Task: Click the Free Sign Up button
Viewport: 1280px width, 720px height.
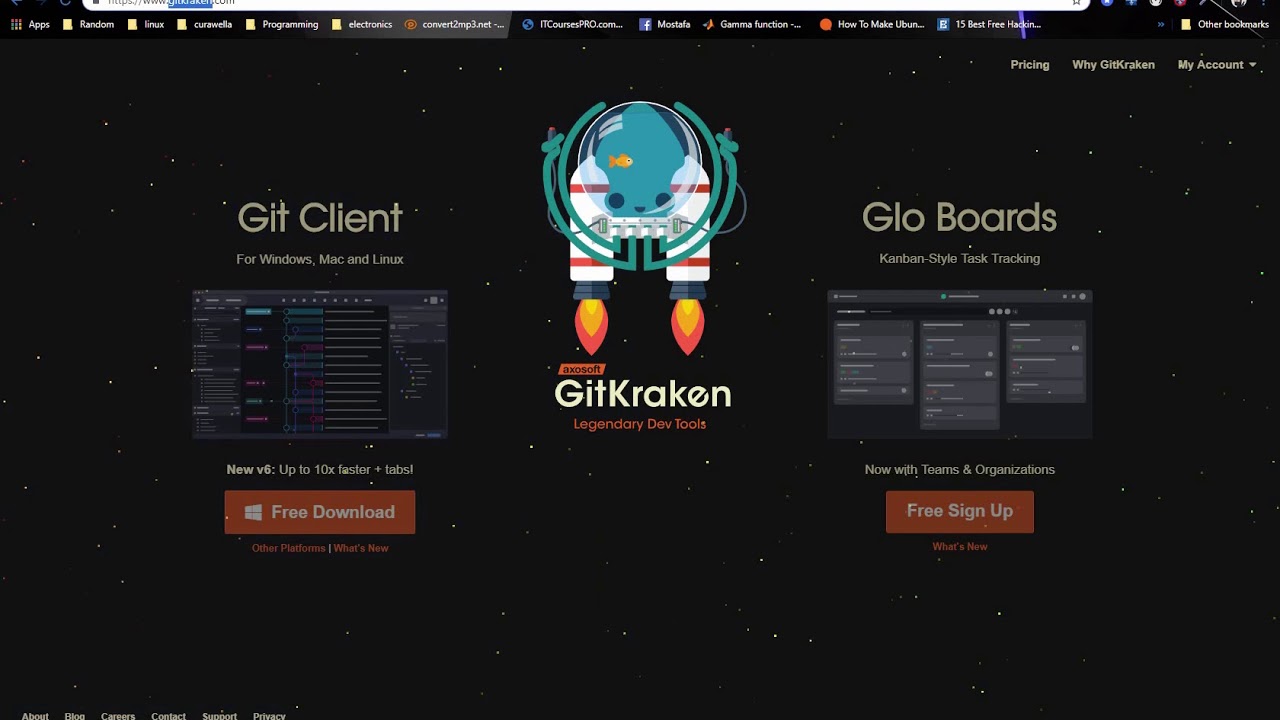Action: click(x=960, y=511)
